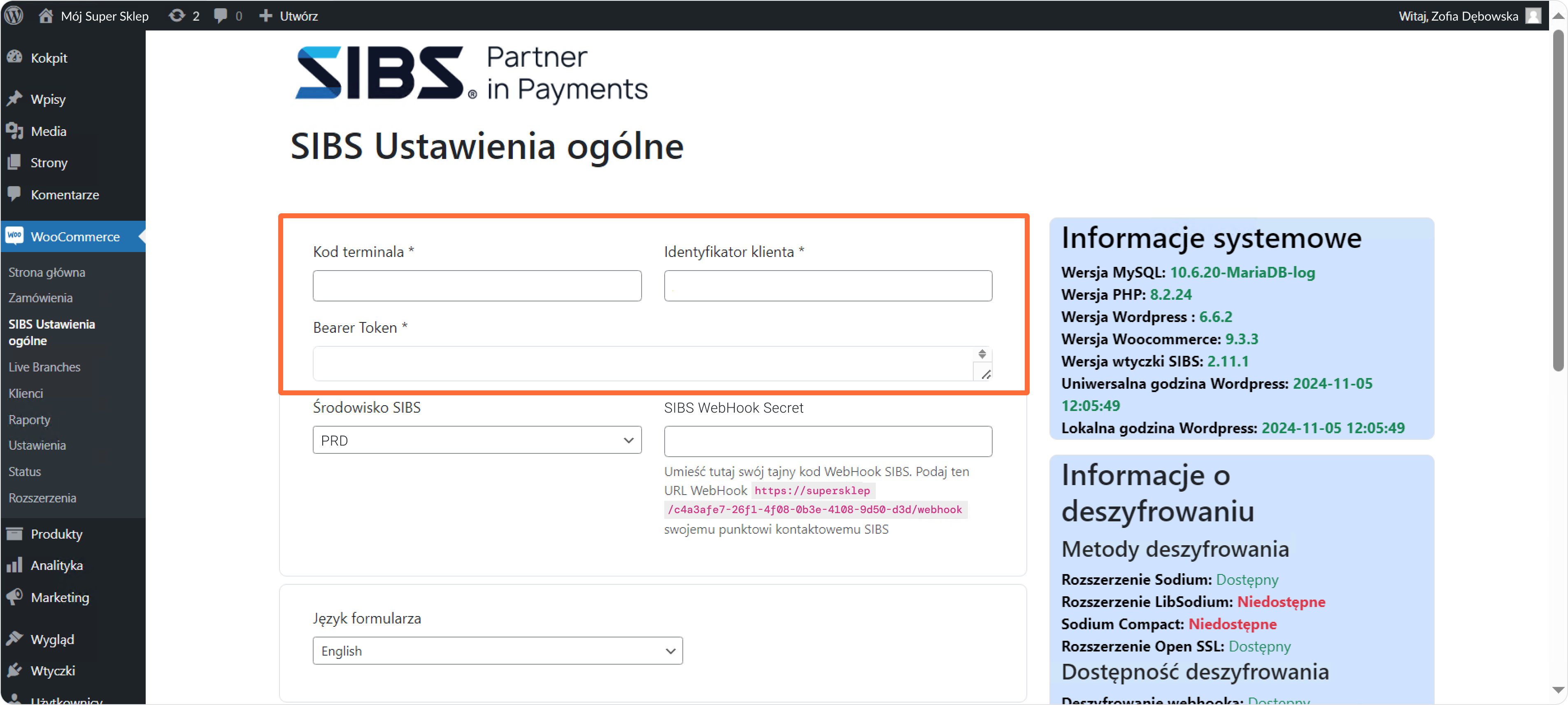The image size is (1568, 705).
Task: Expand the Środowisko SIBS dropdown showing PRD
Action: tap(477, 440)
